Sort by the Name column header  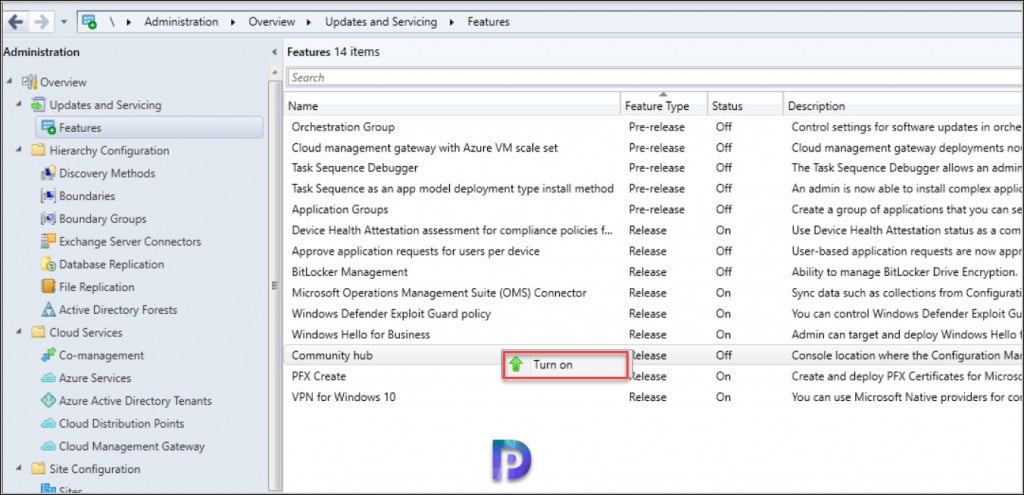453,106
